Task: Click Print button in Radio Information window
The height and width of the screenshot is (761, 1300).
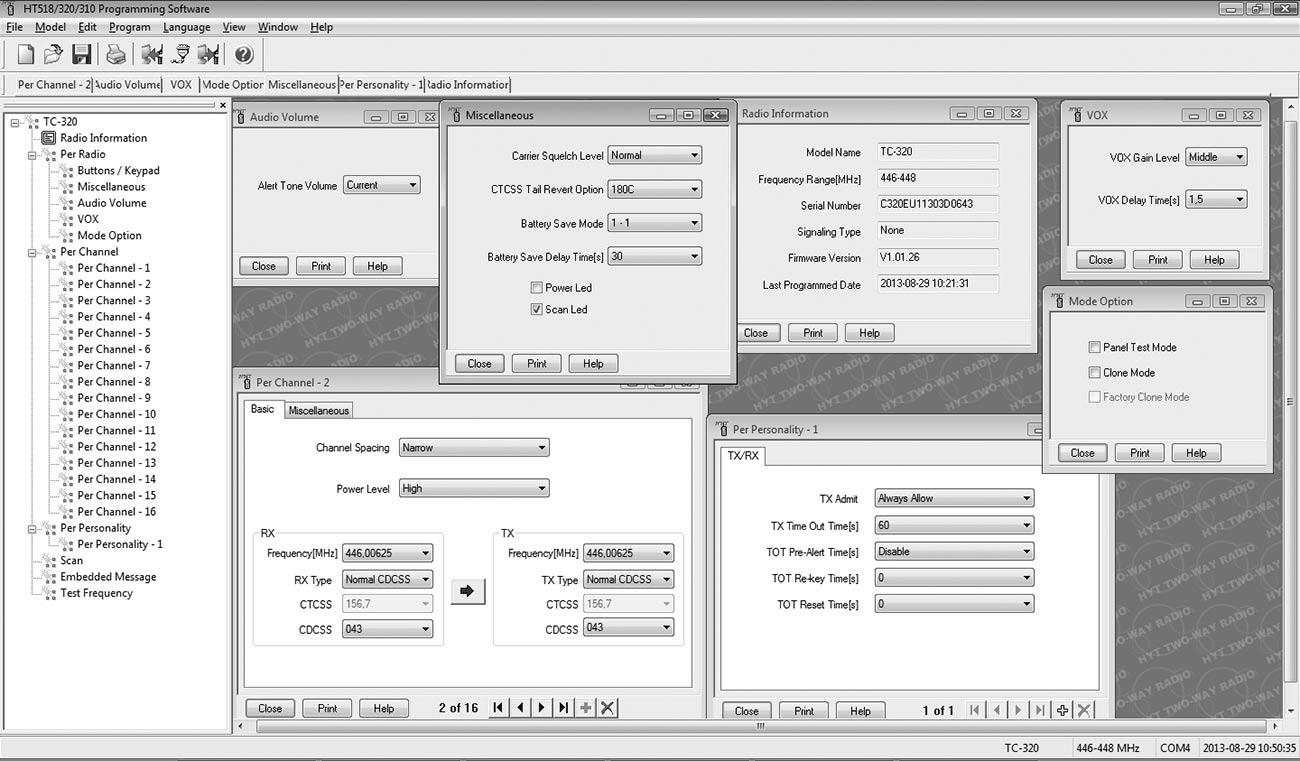Action: (812, 333)
